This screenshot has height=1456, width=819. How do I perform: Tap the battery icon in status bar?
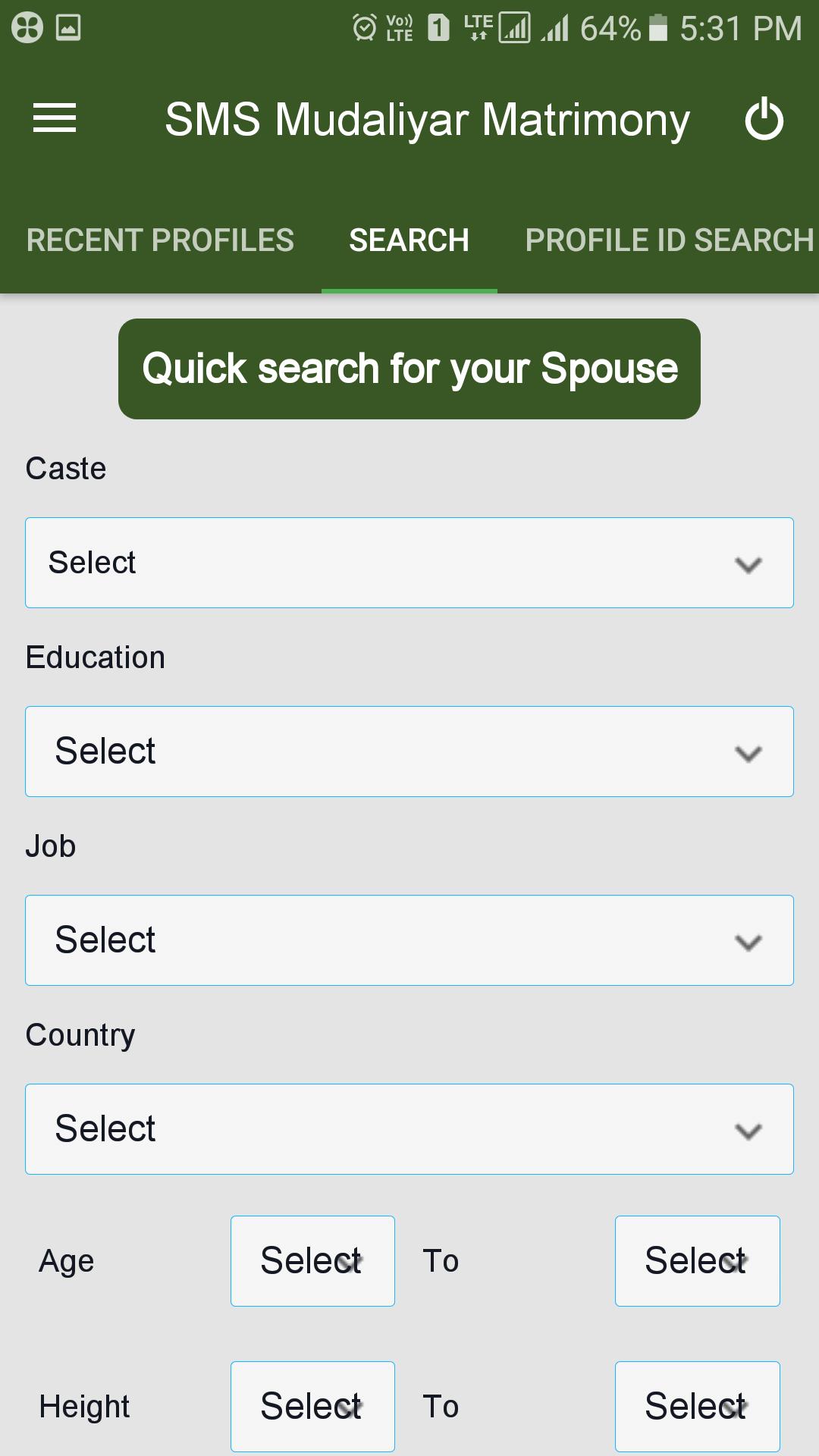[x=658, y=28]
